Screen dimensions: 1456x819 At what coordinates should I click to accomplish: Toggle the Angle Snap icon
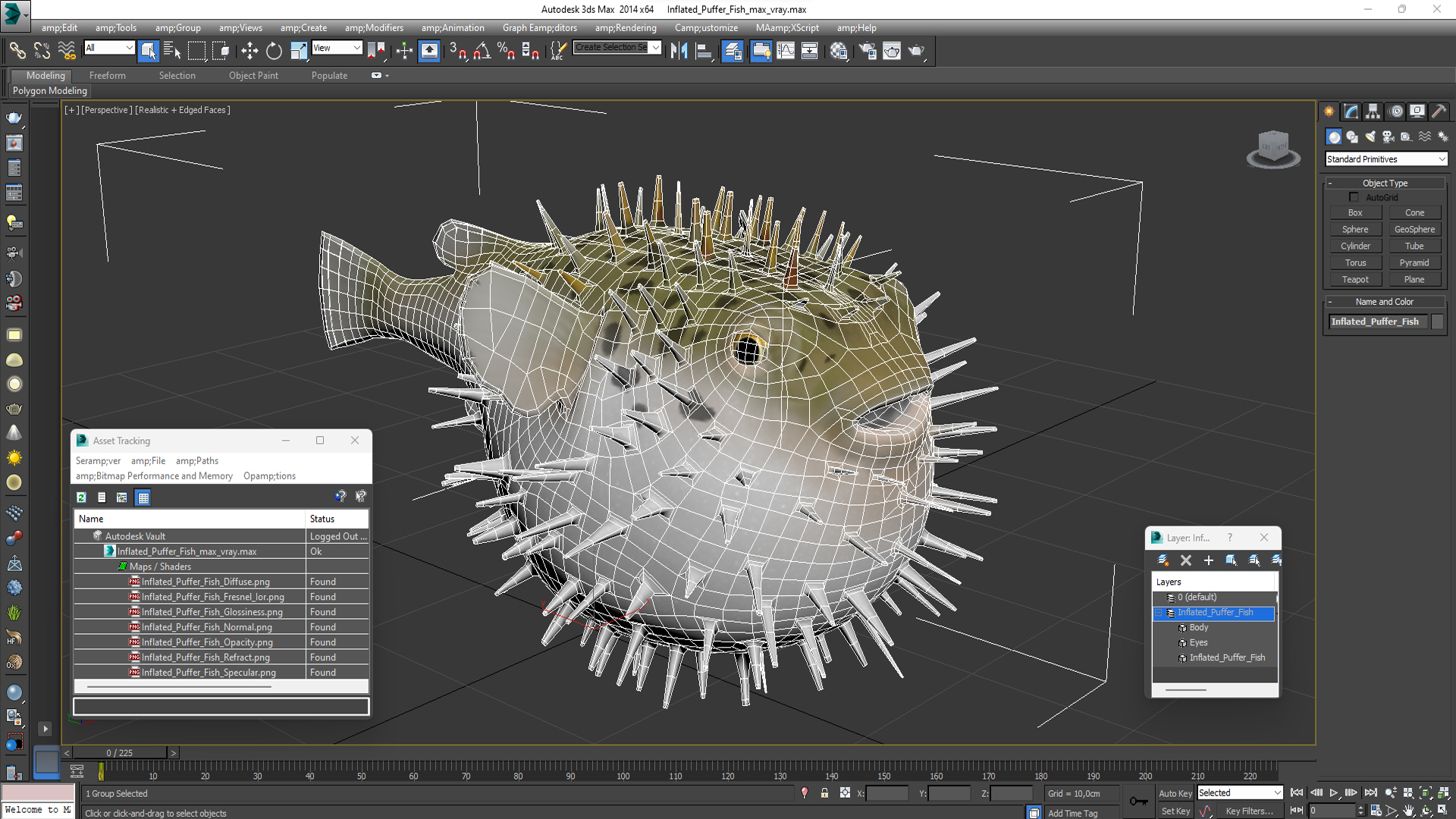click(x=482, y=51)
